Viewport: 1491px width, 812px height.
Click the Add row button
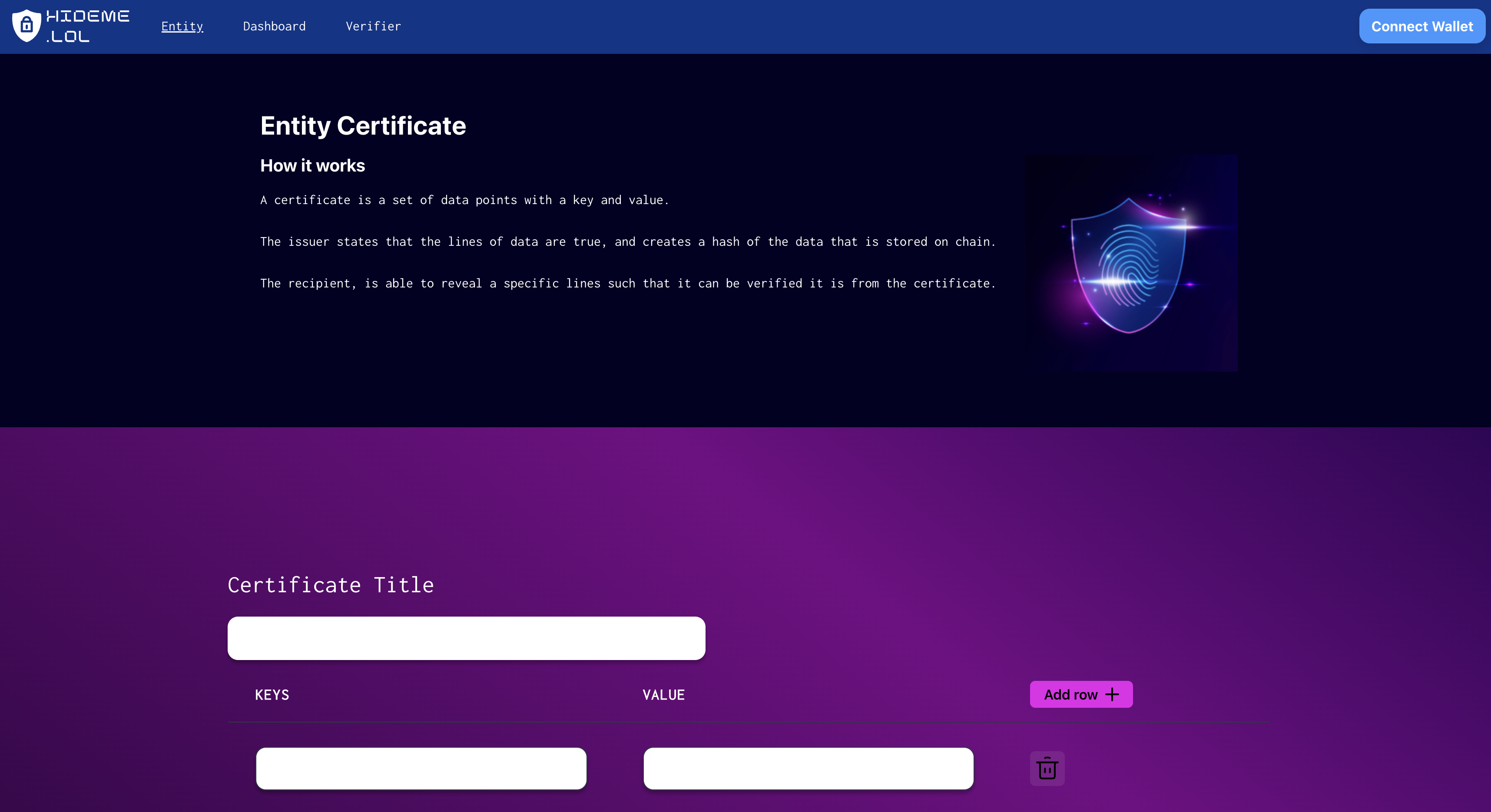[x=1080, y=695]
